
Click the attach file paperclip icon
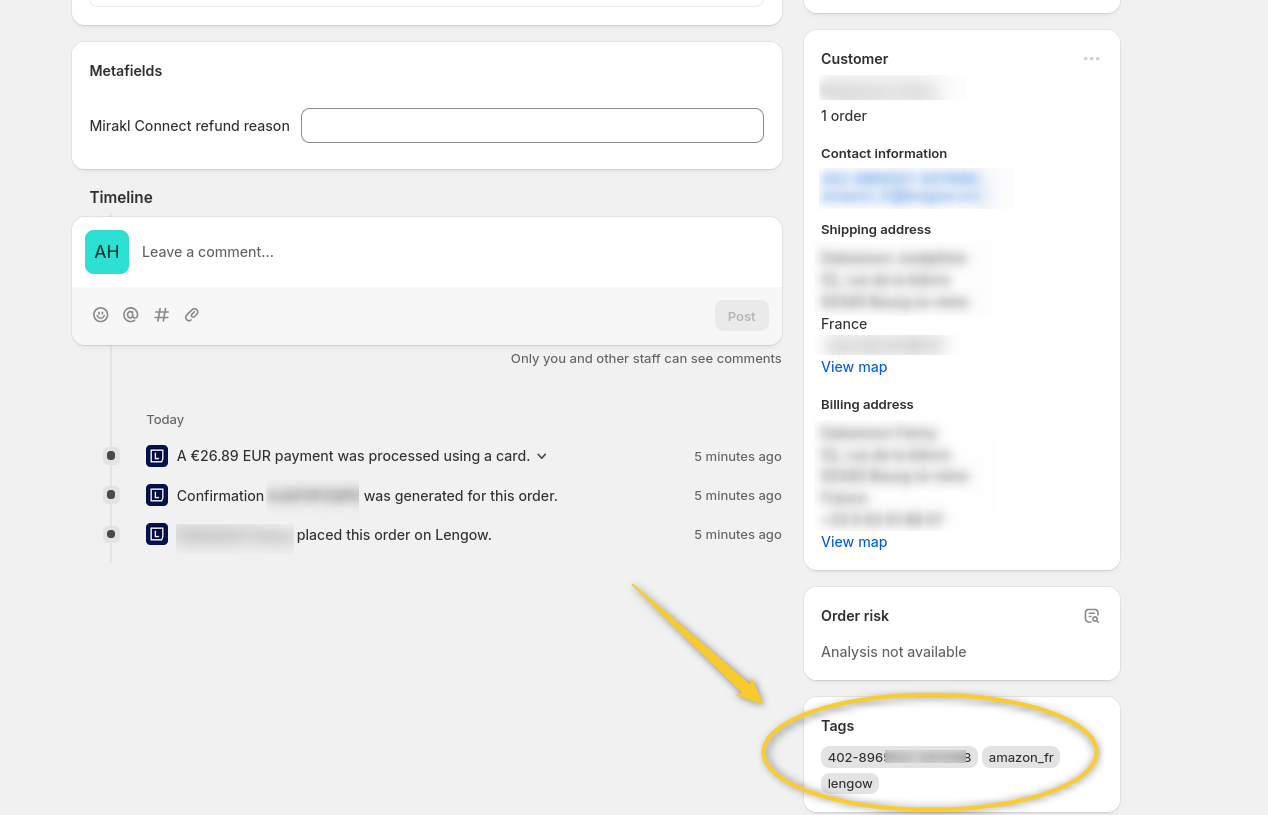[192, 315]
